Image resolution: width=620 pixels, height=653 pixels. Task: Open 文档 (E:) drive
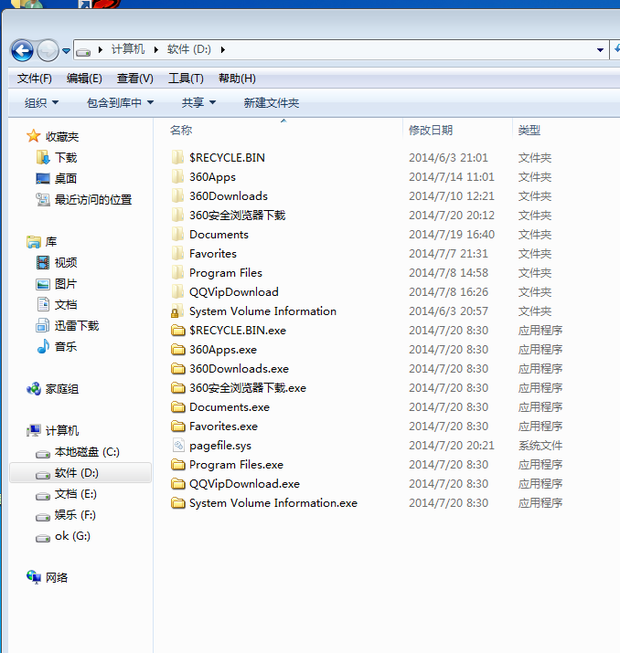click(75, 494)
